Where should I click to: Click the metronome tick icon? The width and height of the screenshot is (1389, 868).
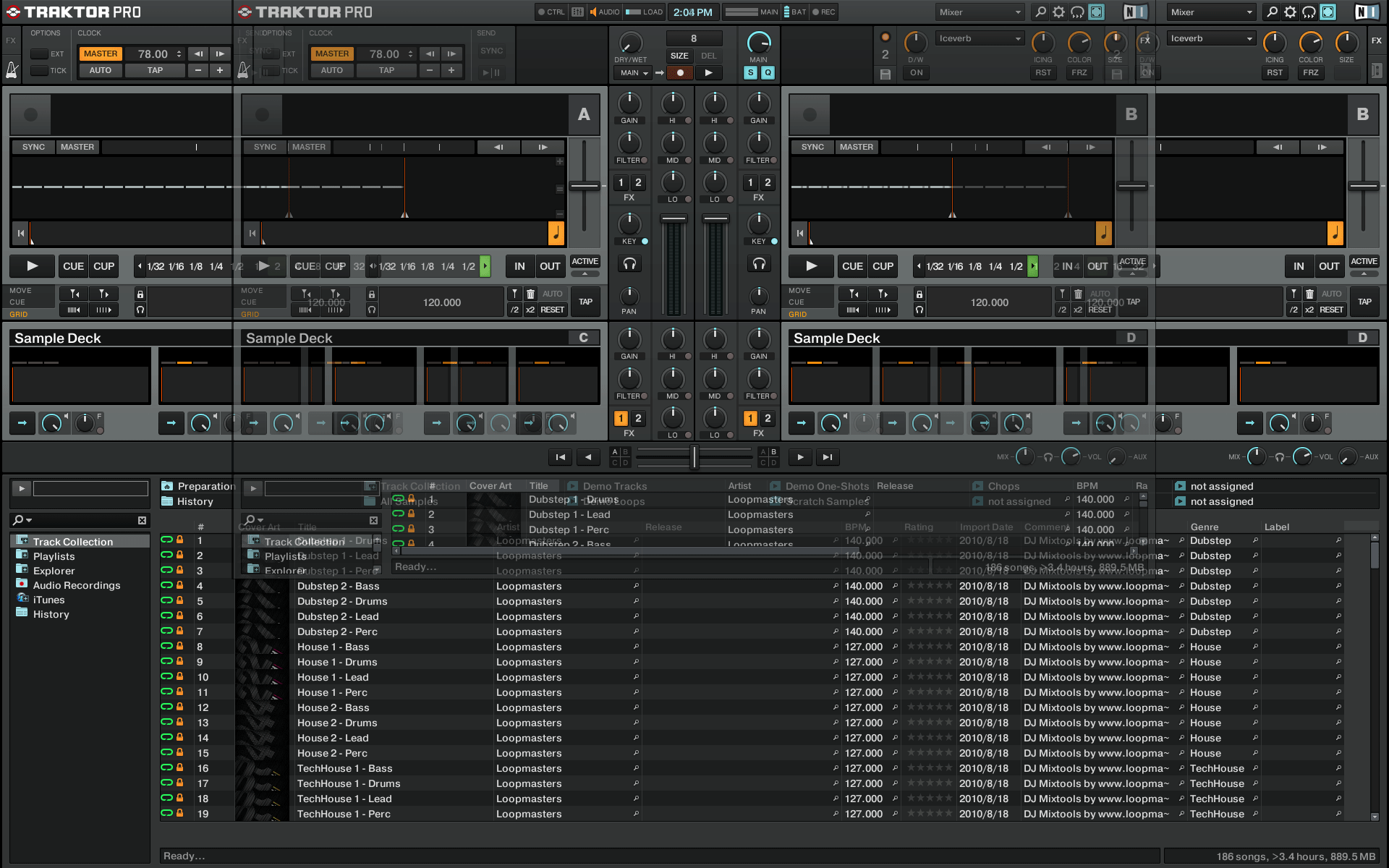(12, 70)
